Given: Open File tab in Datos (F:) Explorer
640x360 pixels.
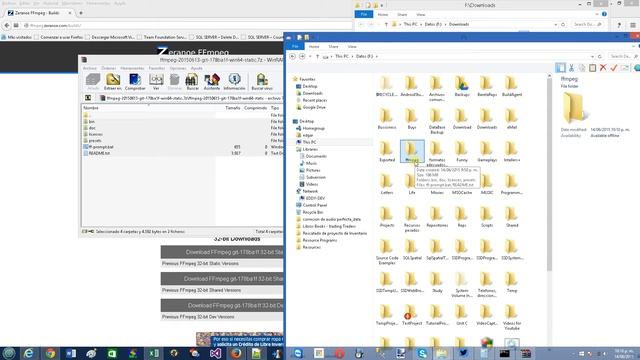Looking at the screenshot, I should coord(295,47).
